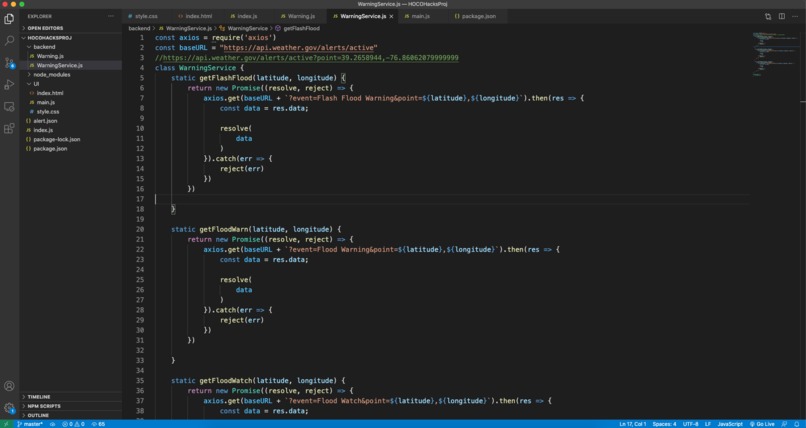Open the Accounts icon
This screenshot has height=428, width=806.
9,386
